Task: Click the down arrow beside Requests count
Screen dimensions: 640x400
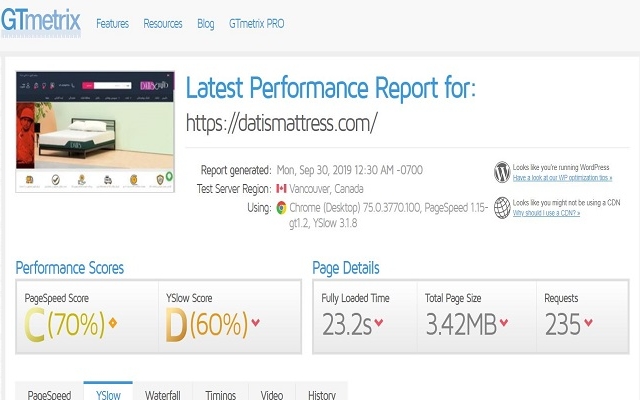Action: 588,322
